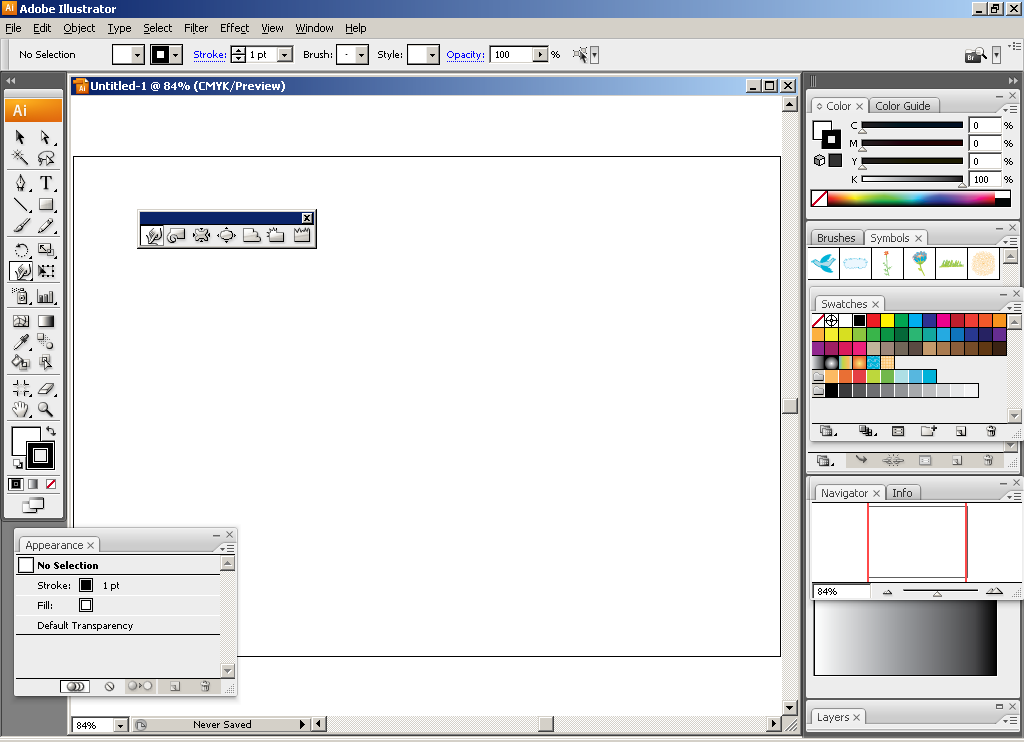
Task: Open the Style dropdown
Action: 432,55
